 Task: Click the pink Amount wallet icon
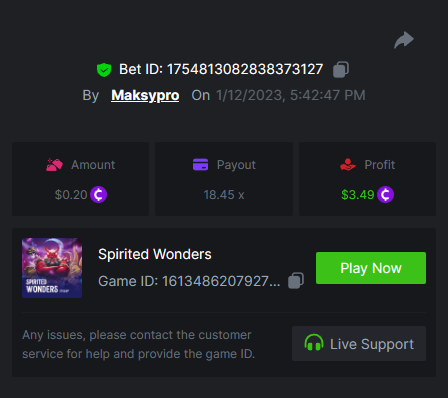pyautogui.click(x=54, y=165)
